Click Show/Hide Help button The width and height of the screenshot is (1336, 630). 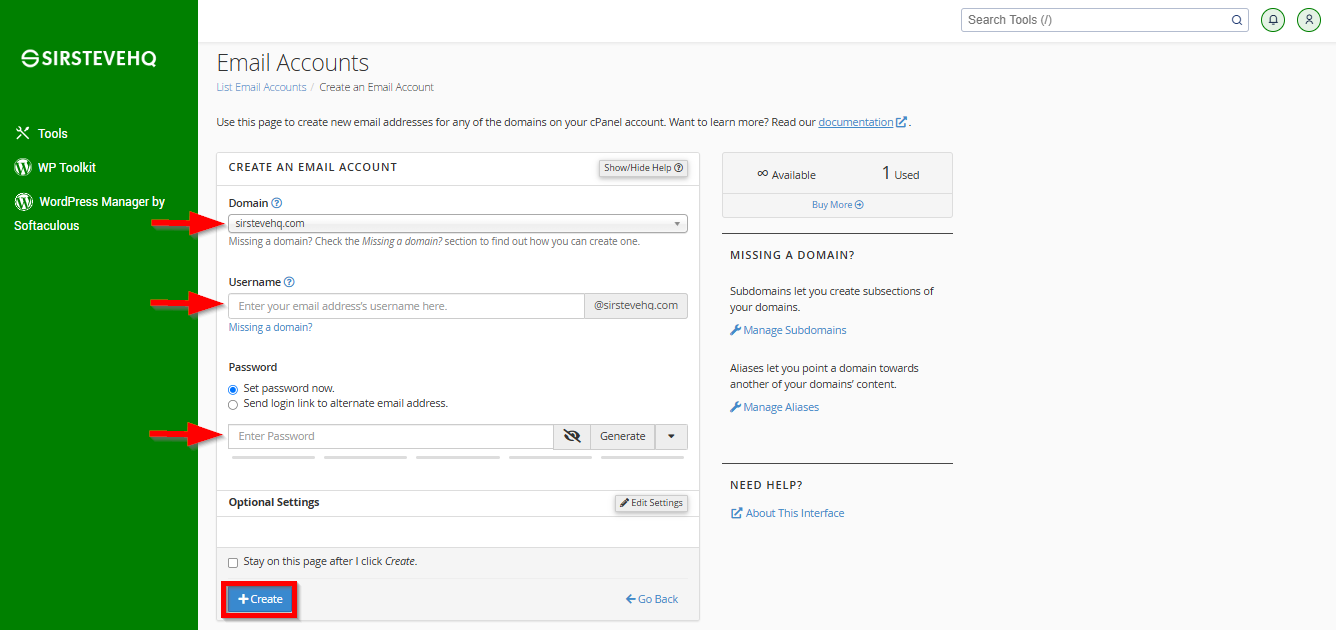tap(643, 168)
